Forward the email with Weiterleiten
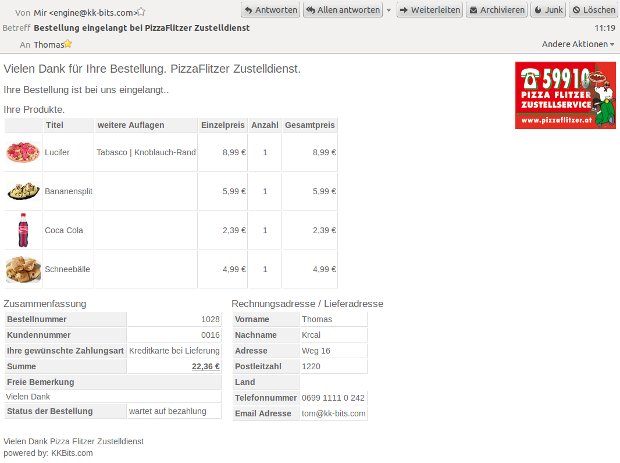The height and width of the screenshot is (463, 620). coord(430,10)
